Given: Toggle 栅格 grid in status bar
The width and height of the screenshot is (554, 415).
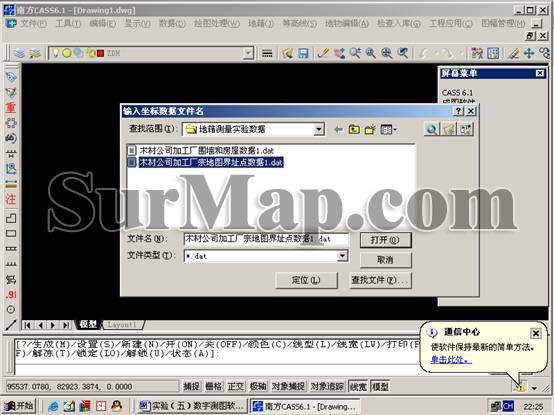Looking at the screenshot, I should pyautogui.click(x=213, y=386).
